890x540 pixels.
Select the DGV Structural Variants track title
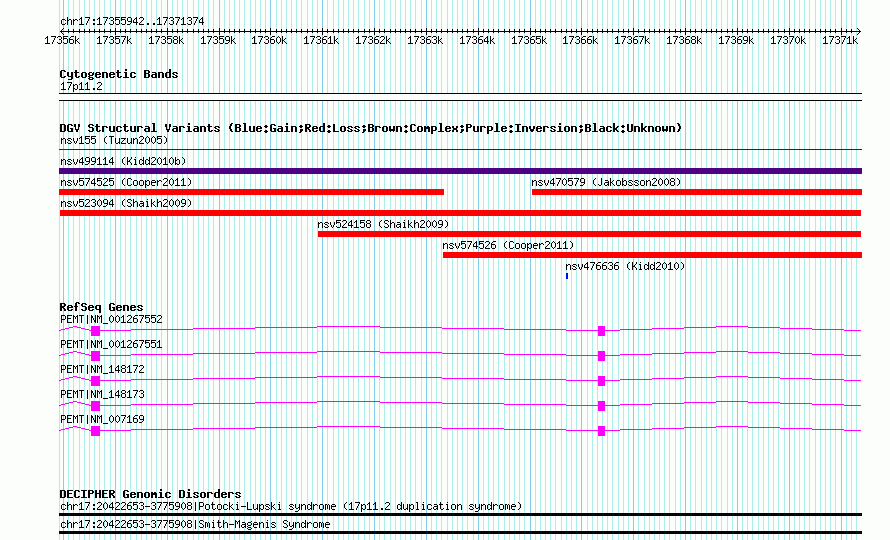(371, 128)
